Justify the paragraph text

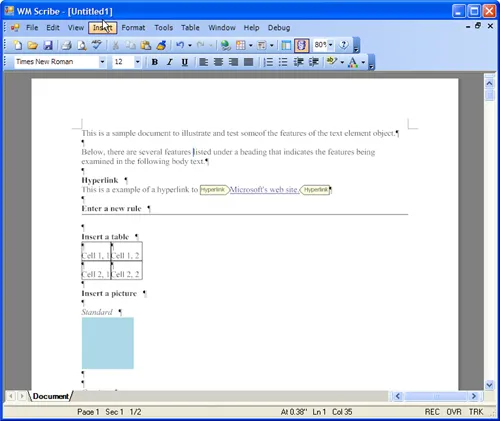pyautogui.click(x=249, y=62)
